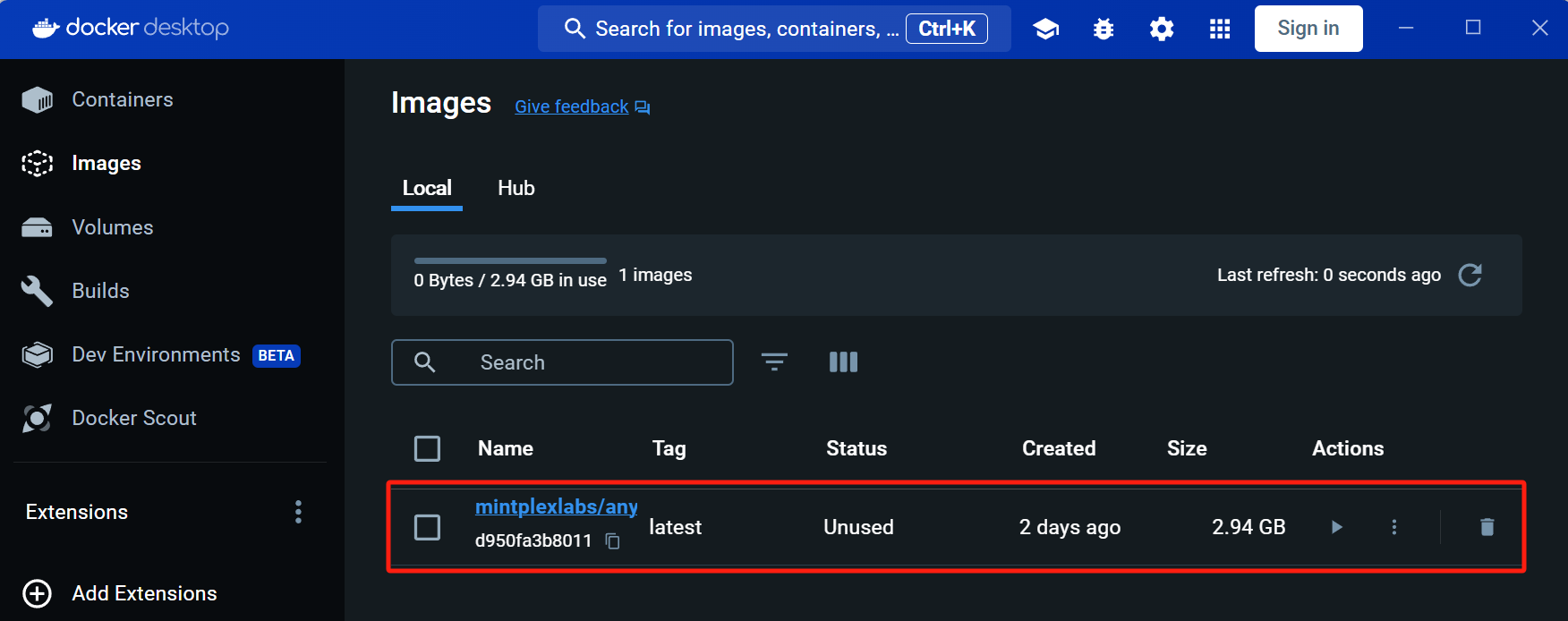
Task: Select Docker Scout in the sidebar
Action: (x=133, y=418)
